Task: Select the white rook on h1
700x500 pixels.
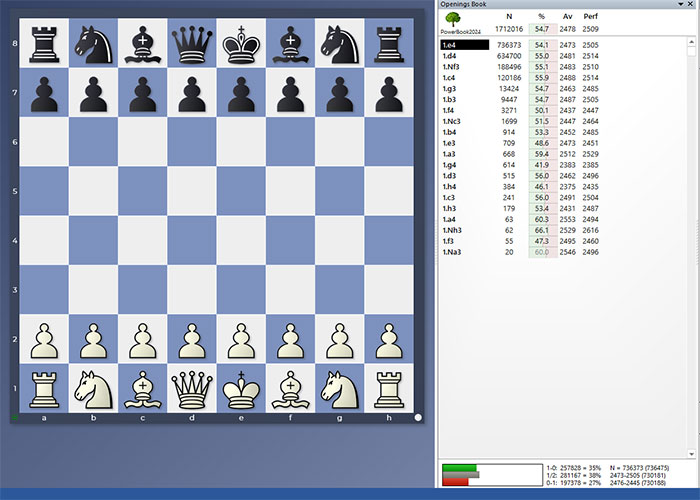Action: pyautogui.click(x=389, y=390)
